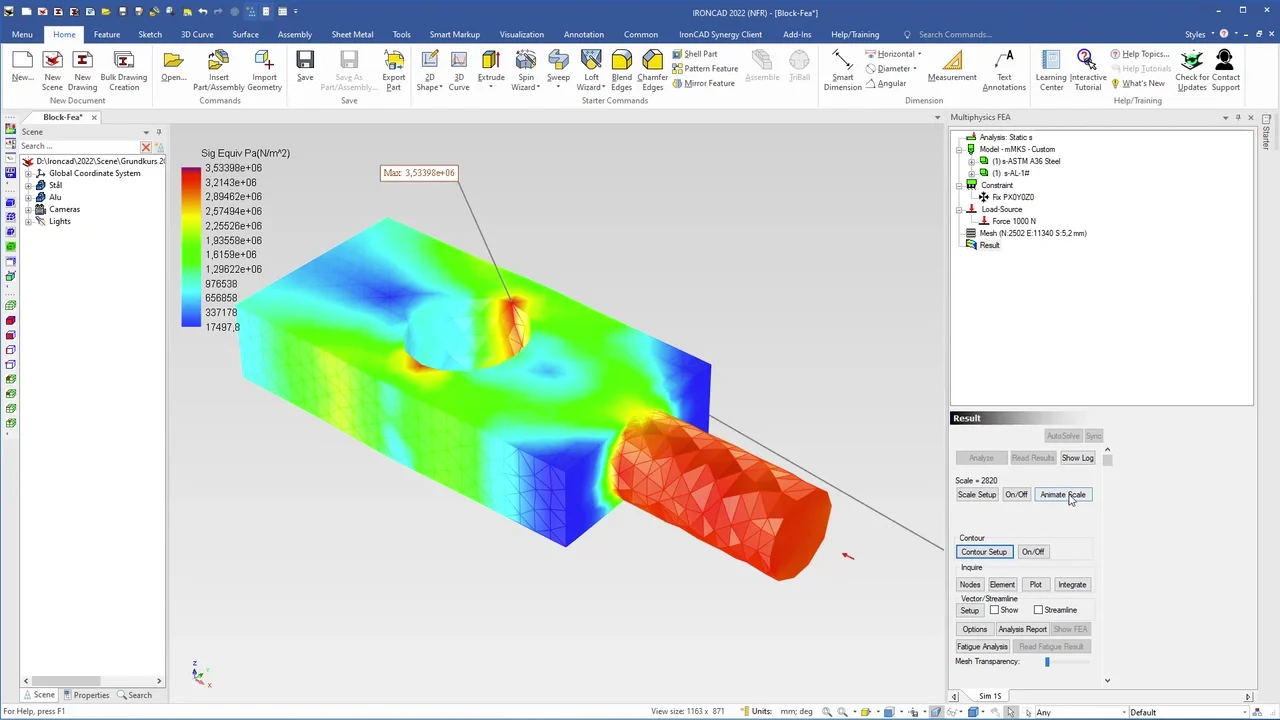The width and height of the screenshot is (1280, 720).
Task: Expand the Cameras tree node
Action: point(28,210)
